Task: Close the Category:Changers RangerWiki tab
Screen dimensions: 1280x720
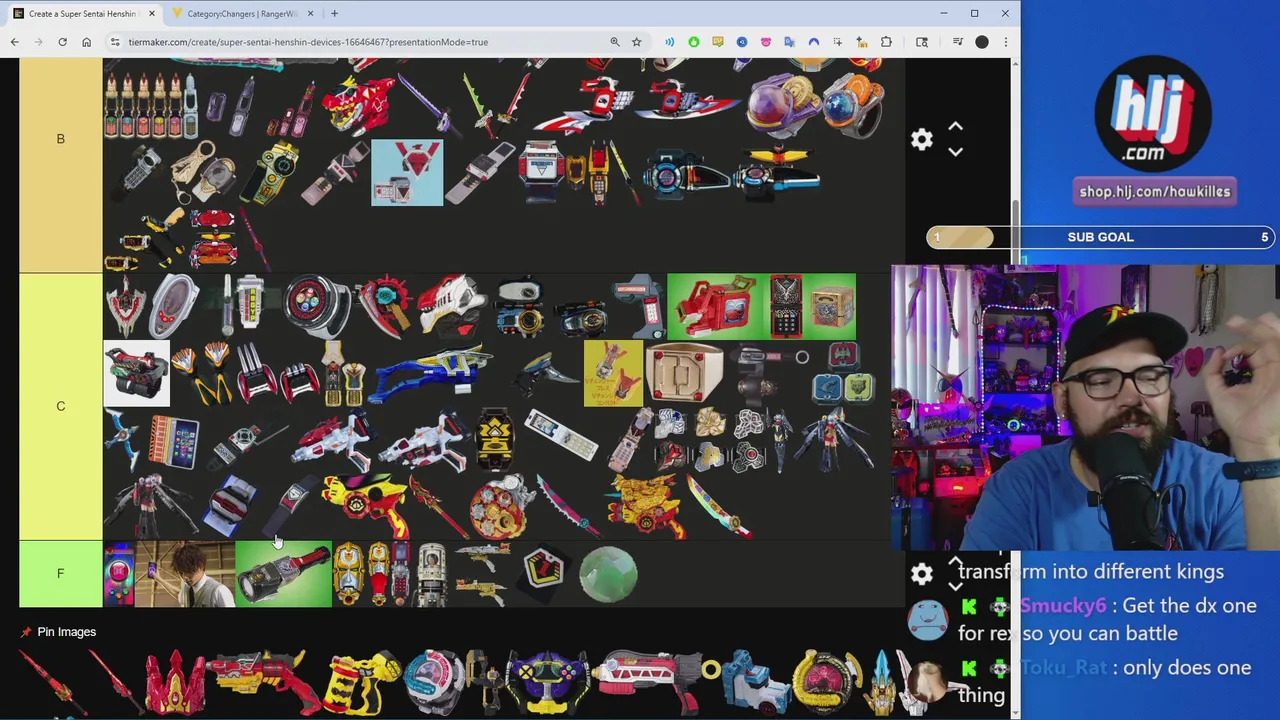Action: (x=310, y=13)
